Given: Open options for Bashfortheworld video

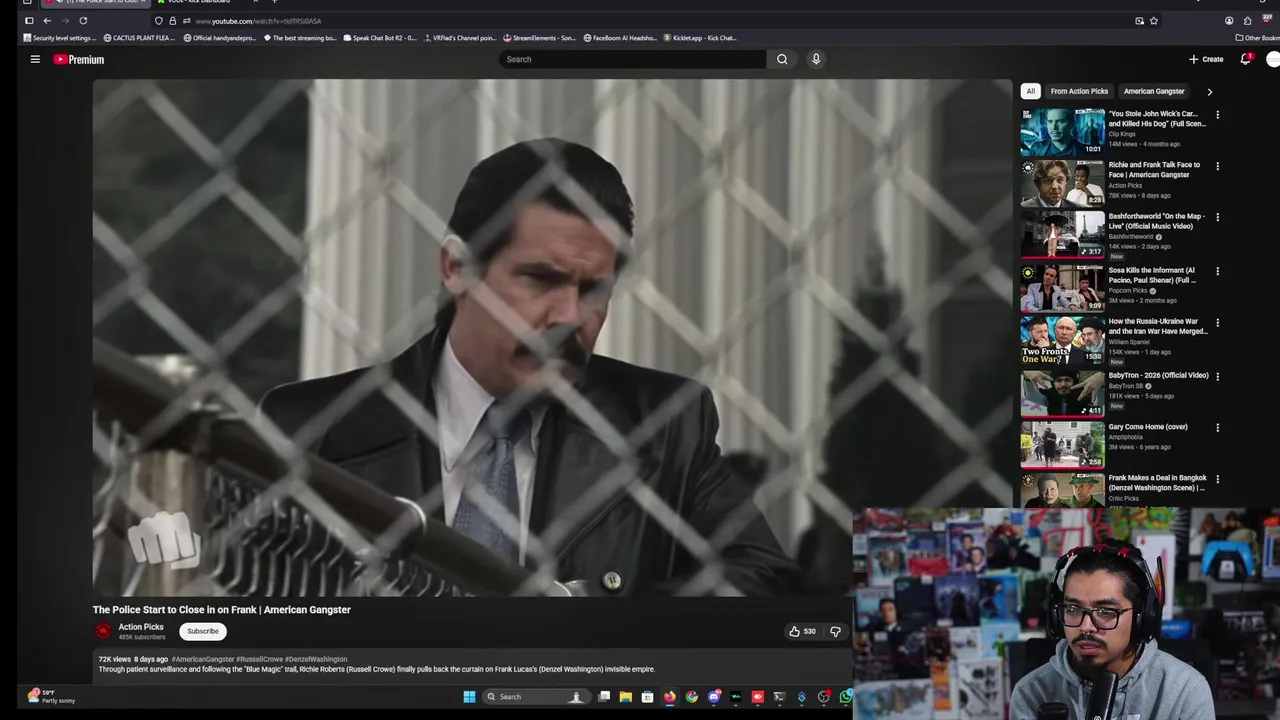Looking at the screenshot, I should pyautogui.click(x=1217, y=217).
